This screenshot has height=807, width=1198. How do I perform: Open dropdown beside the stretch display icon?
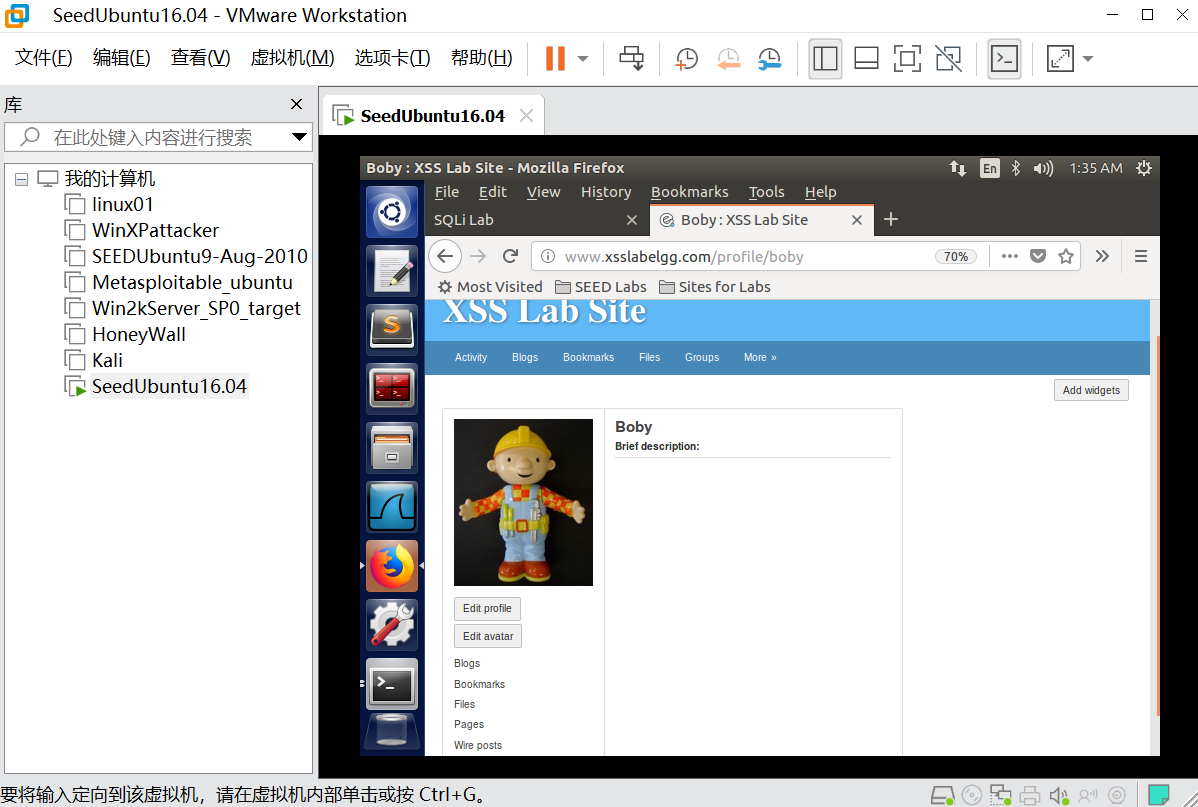1088,58
